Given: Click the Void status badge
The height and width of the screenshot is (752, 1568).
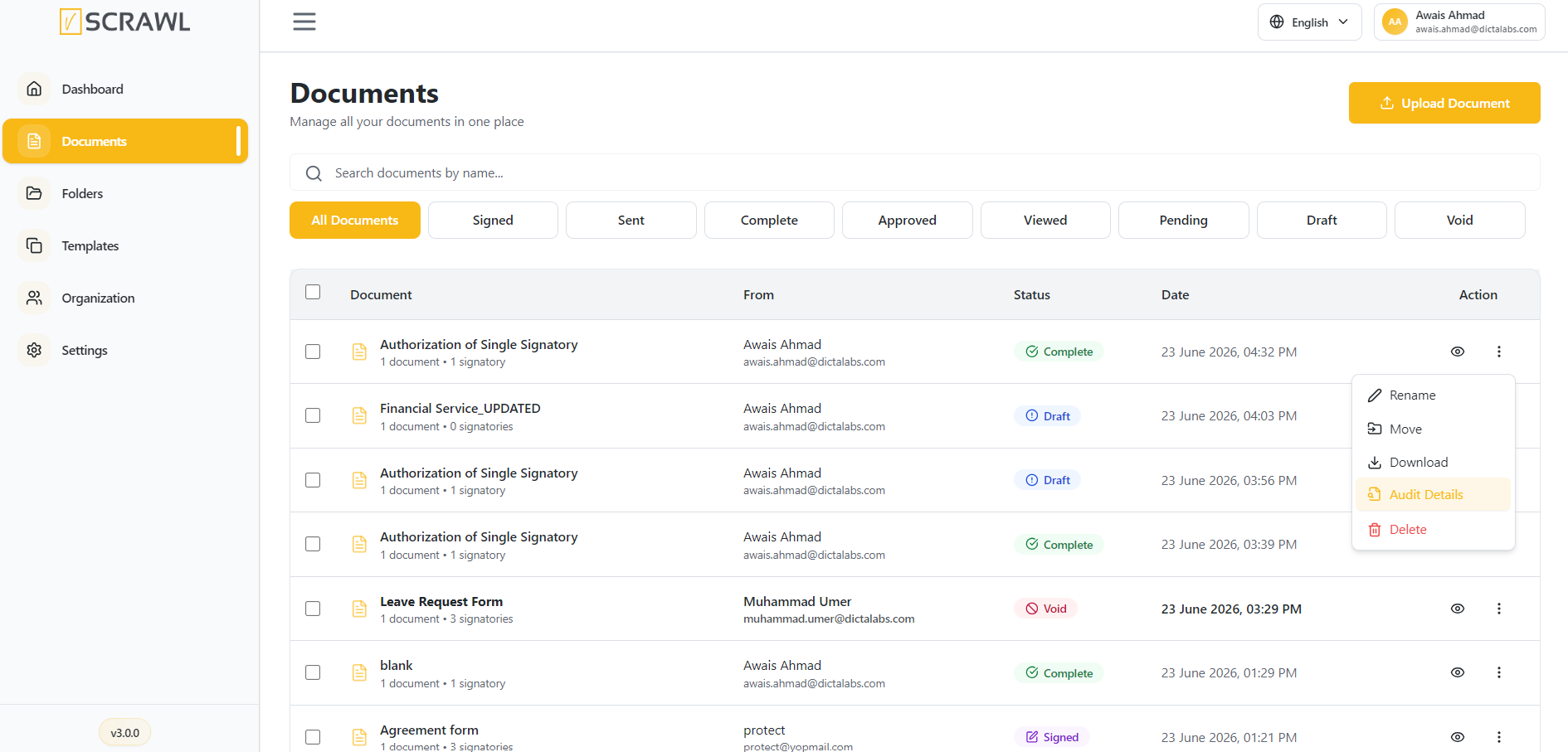Looking at the screenshot, I should 1045,609.
